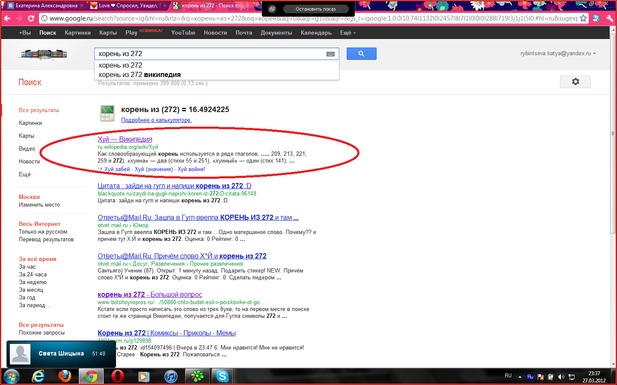Select suggestion 'корень из 272 википедия'
The height and width of the screenshot is (385, 617).
coord(139,74)
